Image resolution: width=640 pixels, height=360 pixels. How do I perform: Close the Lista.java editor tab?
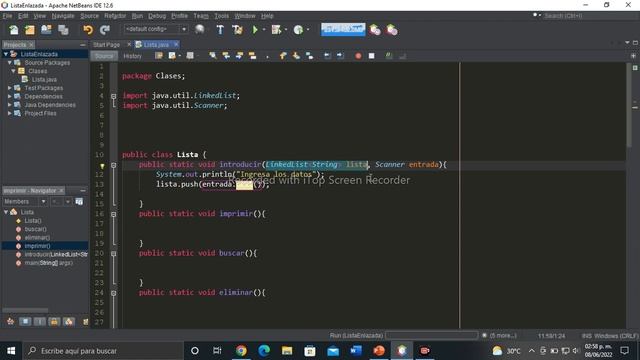[176, 44]
